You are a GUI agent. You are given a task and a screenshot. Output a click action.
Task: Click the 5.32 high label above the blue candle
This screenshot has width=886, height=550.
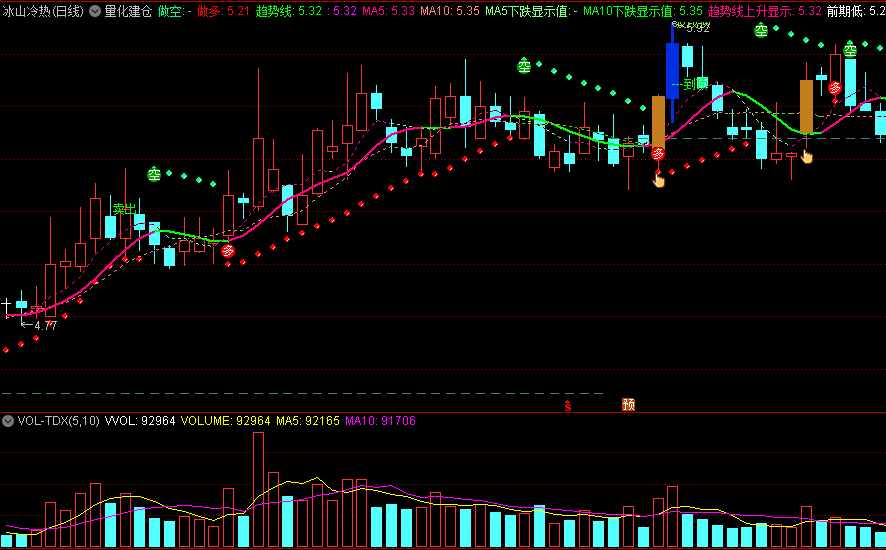(698, 28)
